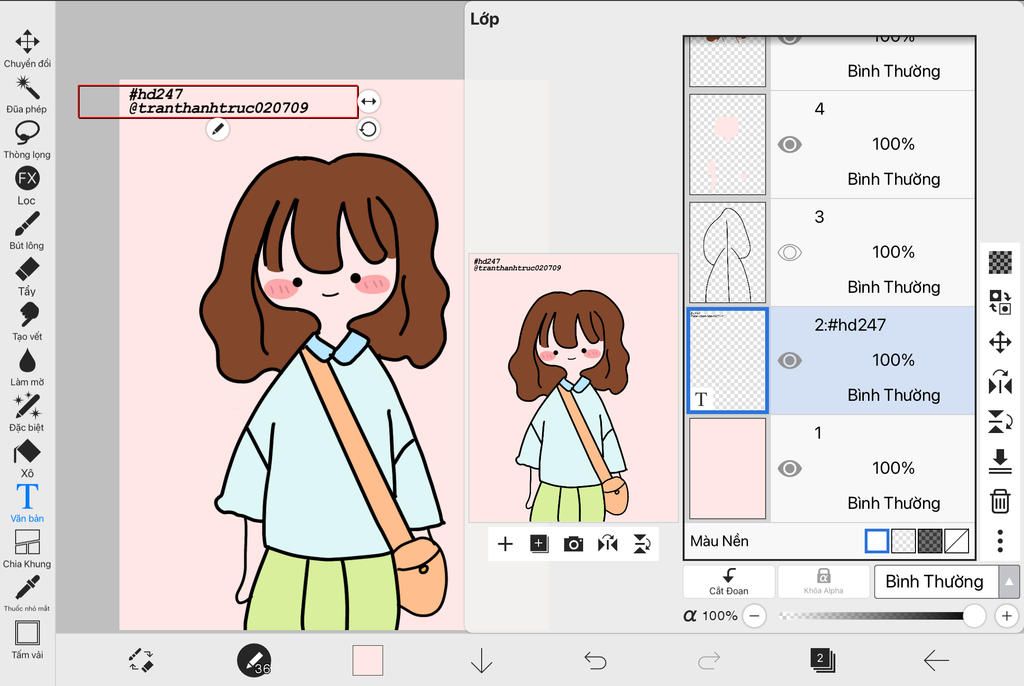Select the Thuốc nhỏ mắt eyedropper tool
The width and height of the screenshot is (1024, 686).
pyautogui.click(x=27, y=593)
